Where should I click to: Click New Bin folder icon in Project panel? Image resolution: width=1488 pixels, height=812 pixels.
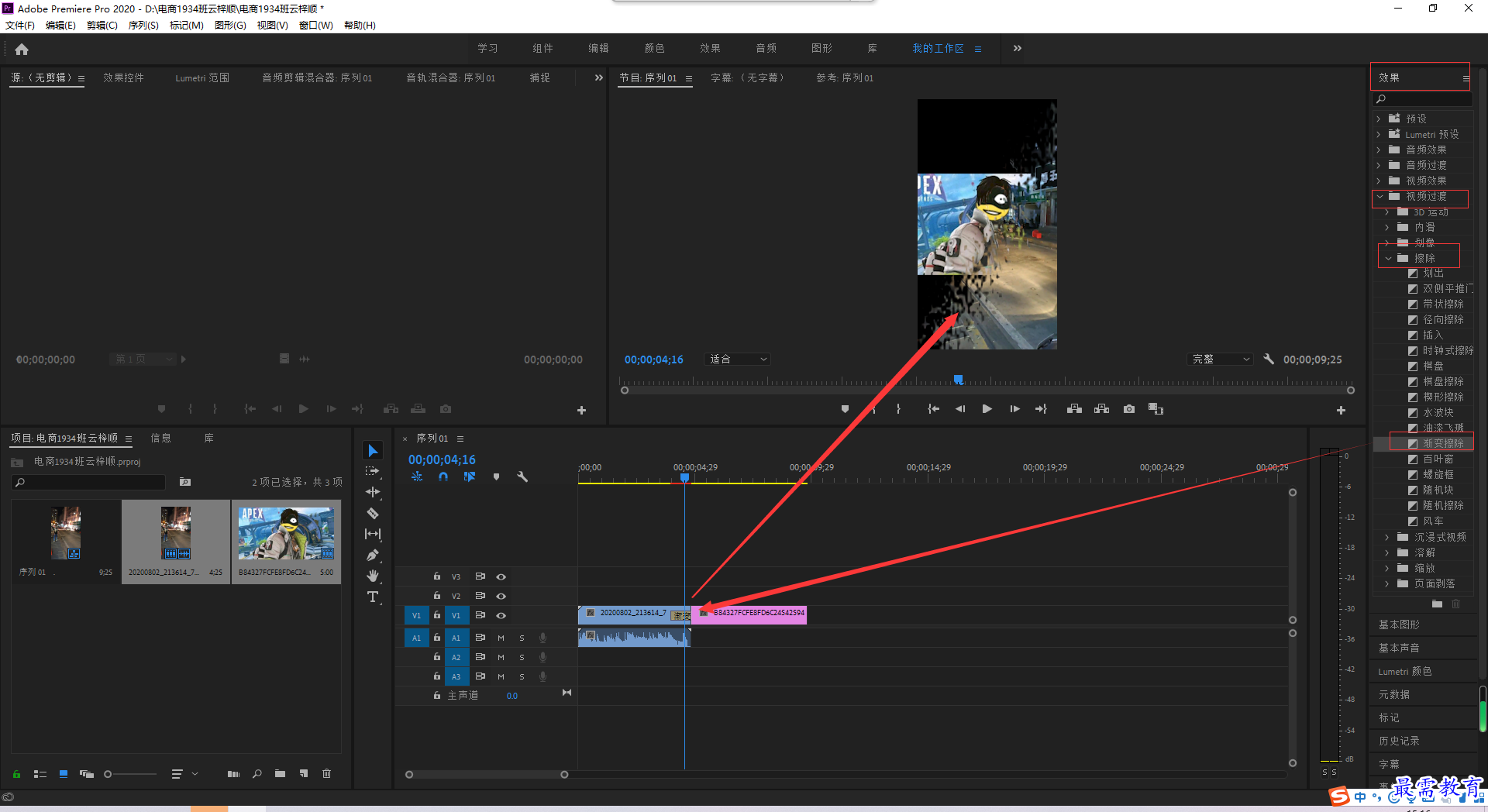pos(280,773)
